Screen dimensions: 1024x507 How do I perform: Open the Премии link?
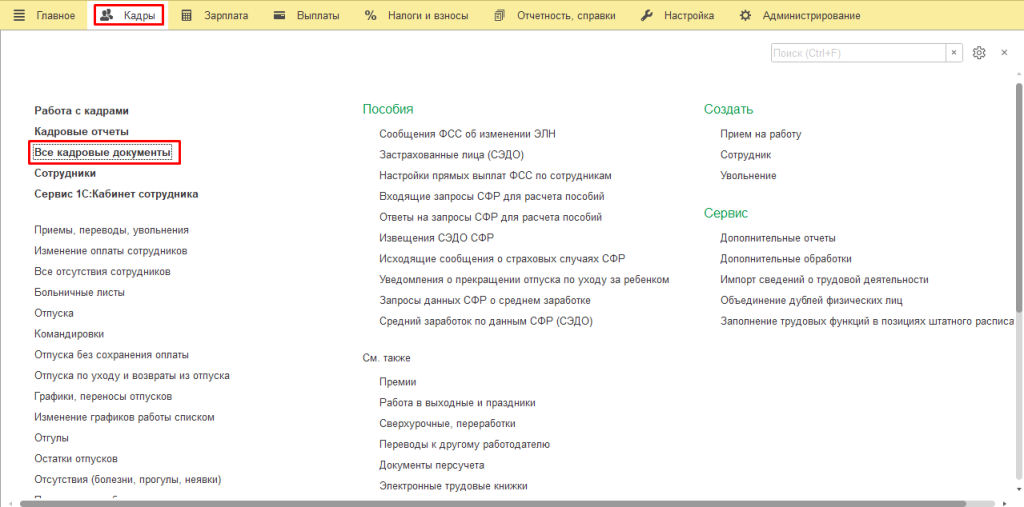click(398, 382)
